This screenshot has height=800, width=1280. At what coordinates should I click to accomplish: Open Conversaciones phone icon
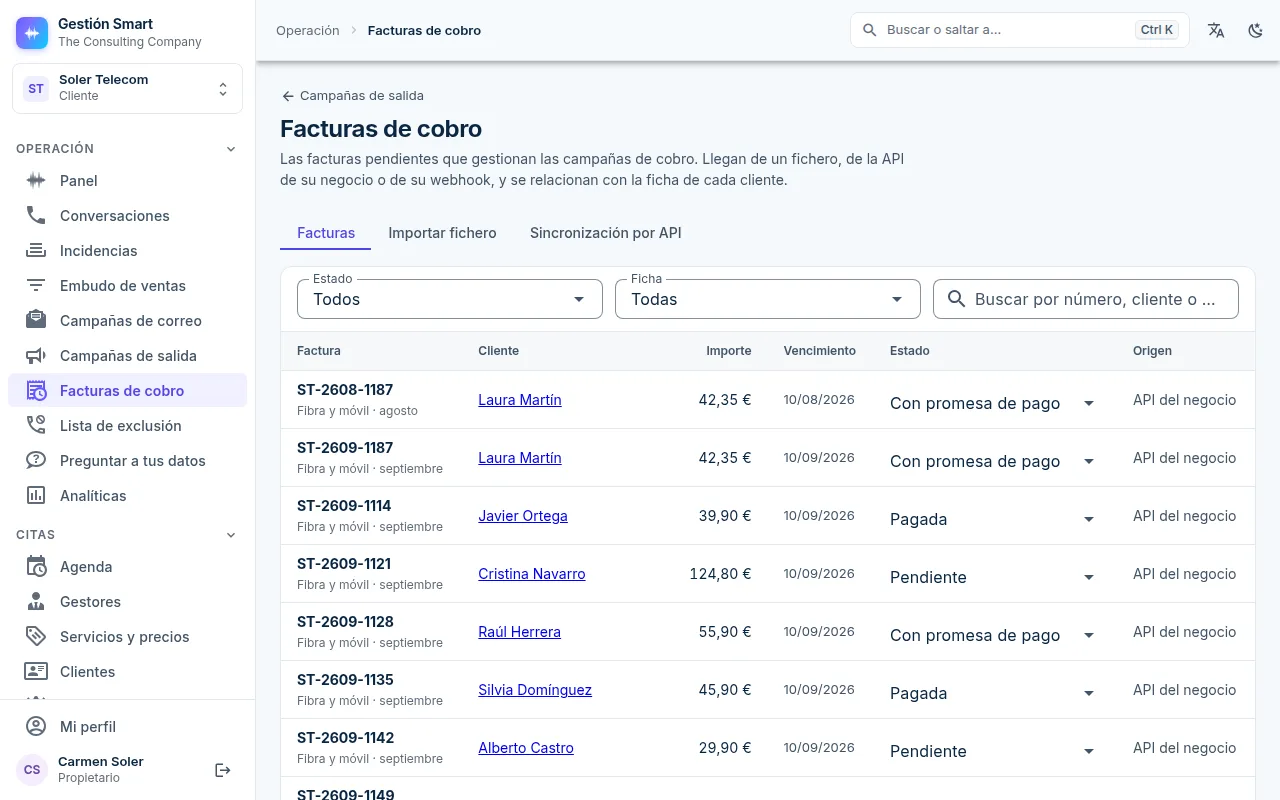[x=36, y=216]
